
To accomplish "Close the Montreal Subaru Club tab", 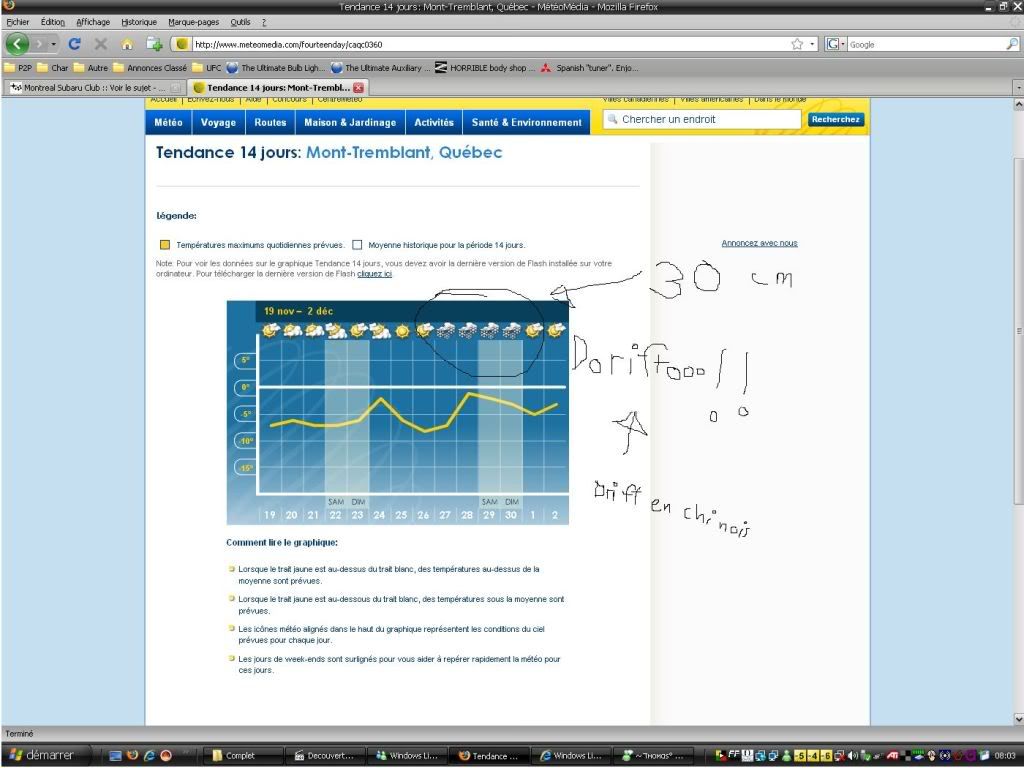I will 176,88.
